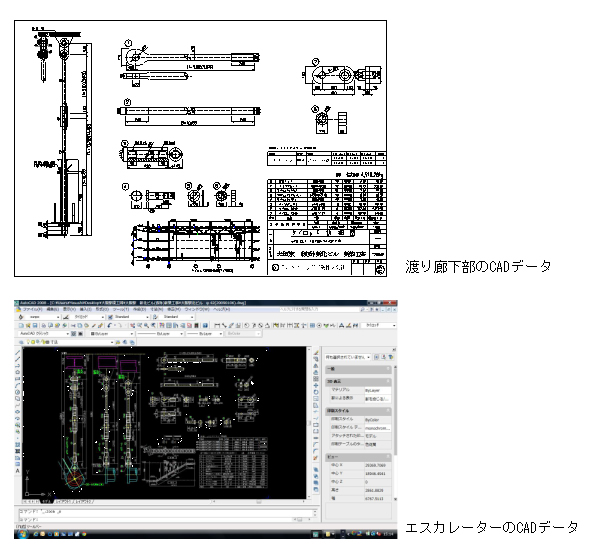Open the layer list dropdown
Image resolution: width=600 pixels, height=550 pixels.
[68, 342]
